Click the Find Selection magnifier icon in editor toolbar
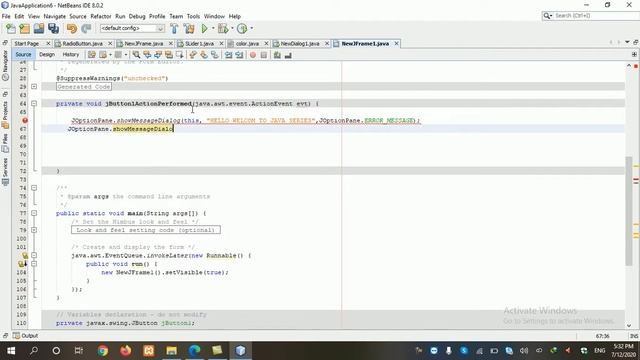The height and width of the screenshot is (360, 640). click(x=136, y=55)
